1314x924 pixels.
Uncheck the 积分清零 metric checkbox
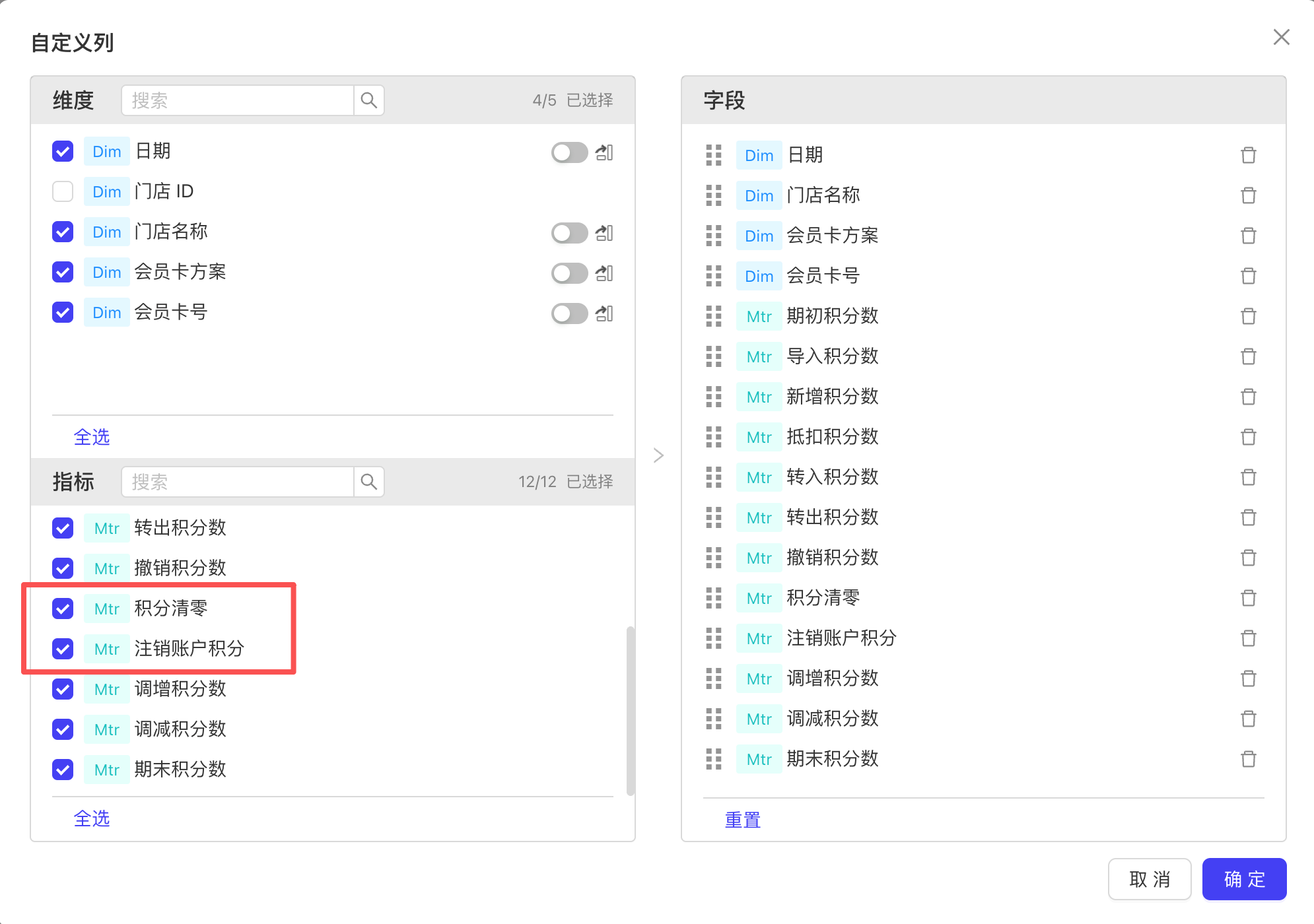click(63, 609)
